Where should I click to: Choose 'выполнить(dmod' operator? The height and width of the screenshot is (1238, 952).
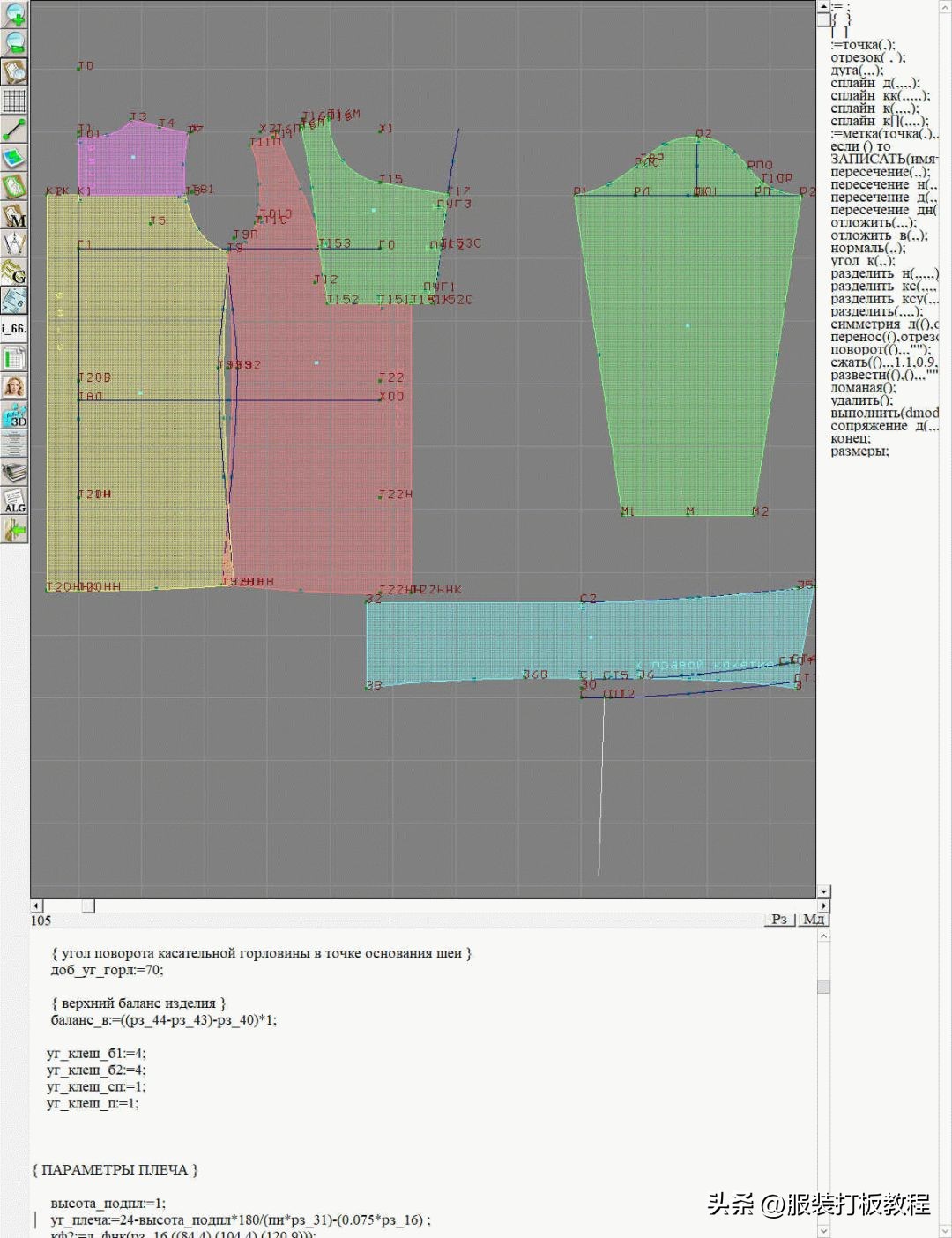point(885,413)
